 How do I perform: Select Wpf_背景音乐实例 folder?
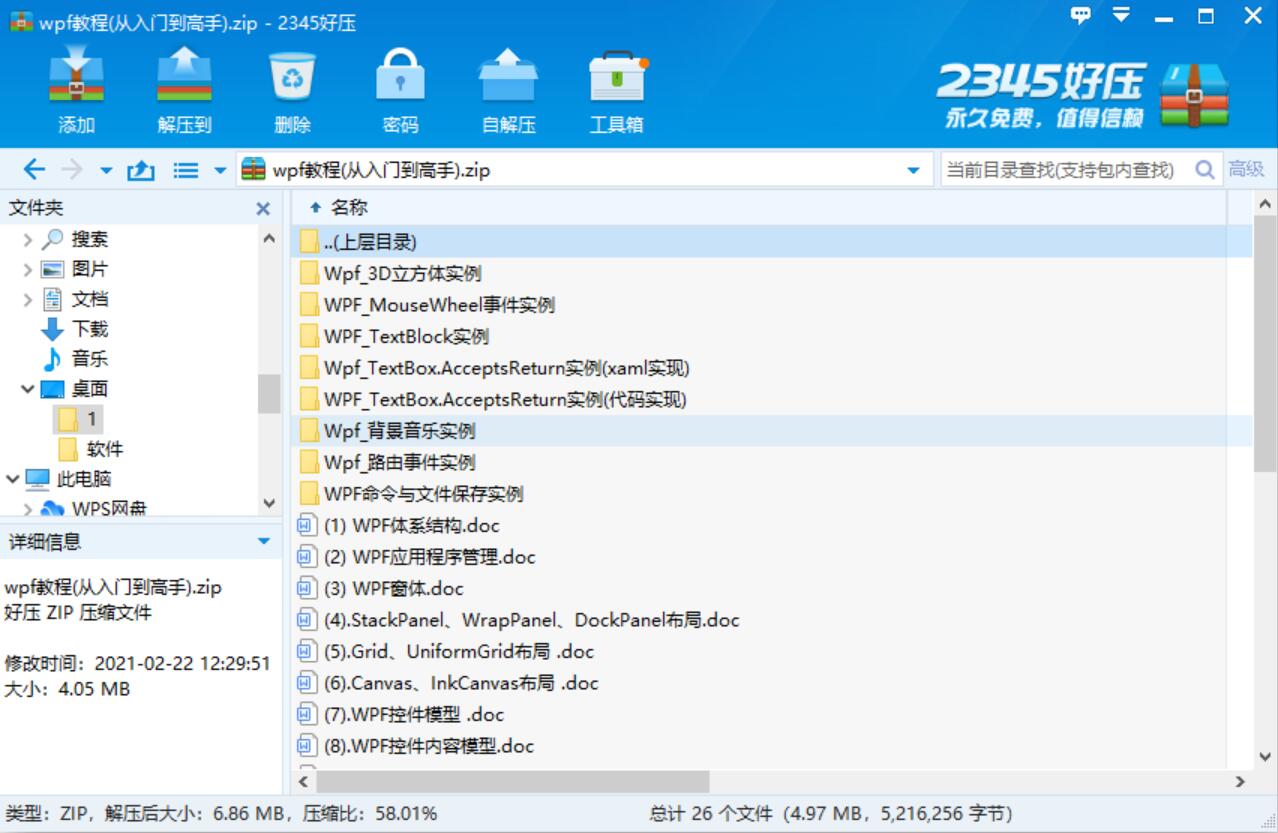(x=772, y=431)
